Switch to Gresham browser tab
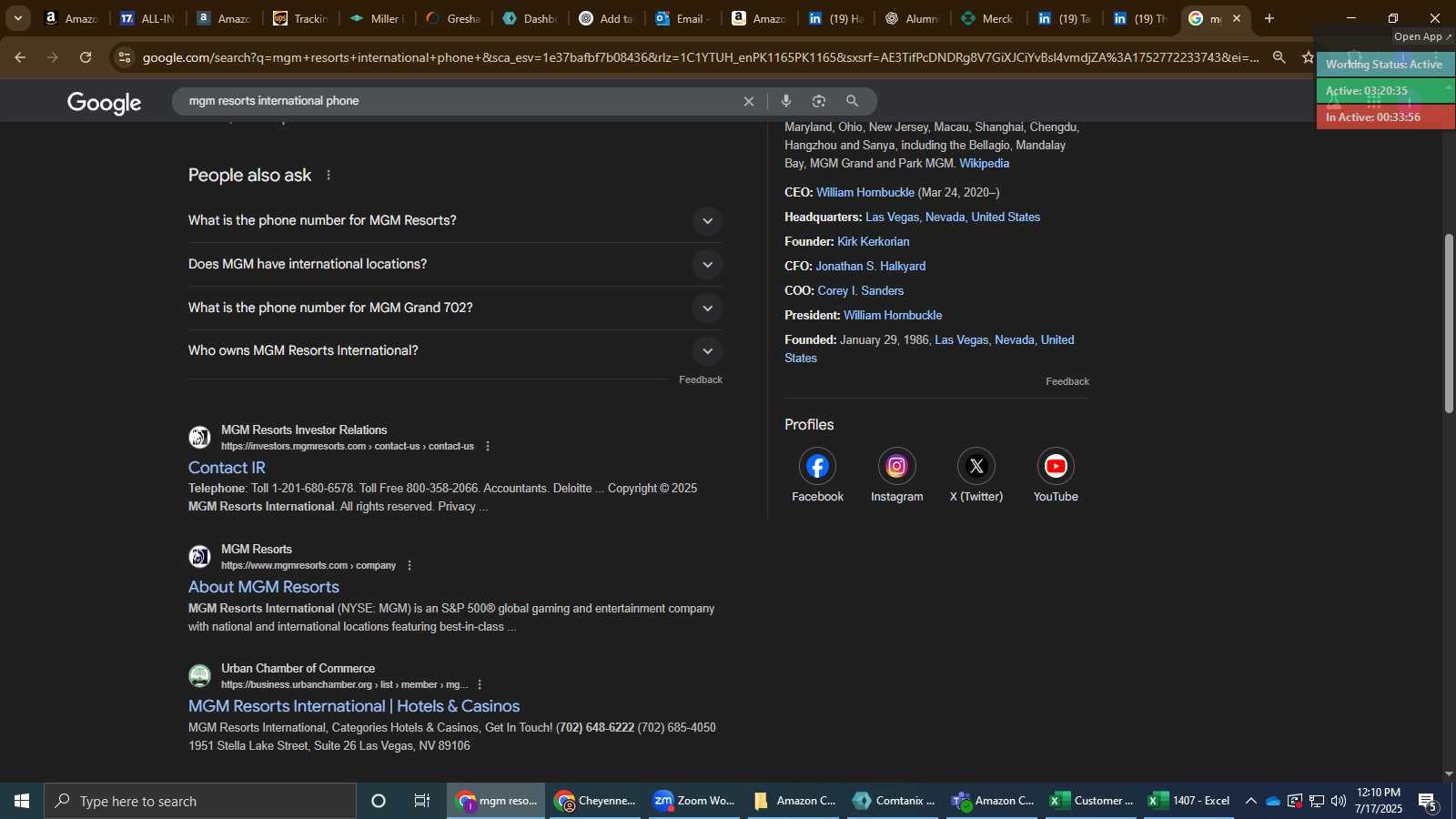This screenshot has height=819, width=1456. click(453, 18)
